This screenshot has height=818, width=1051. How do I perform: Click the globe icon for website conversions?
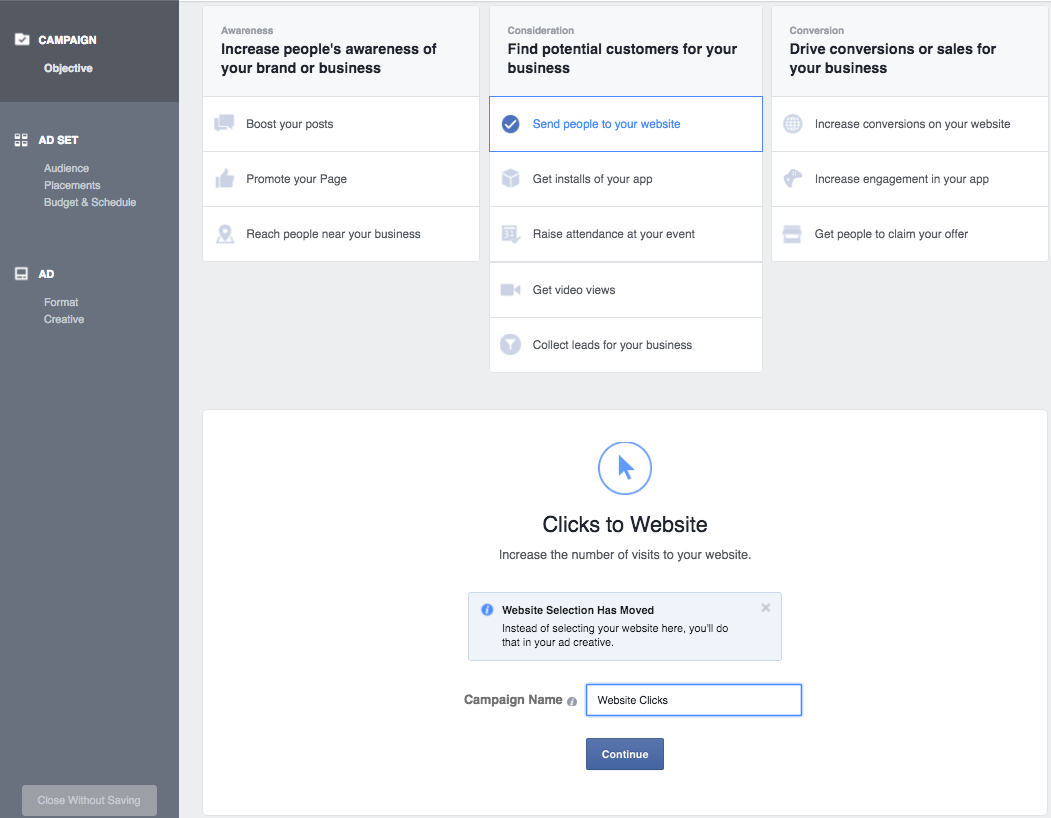[x=793, y=124]
